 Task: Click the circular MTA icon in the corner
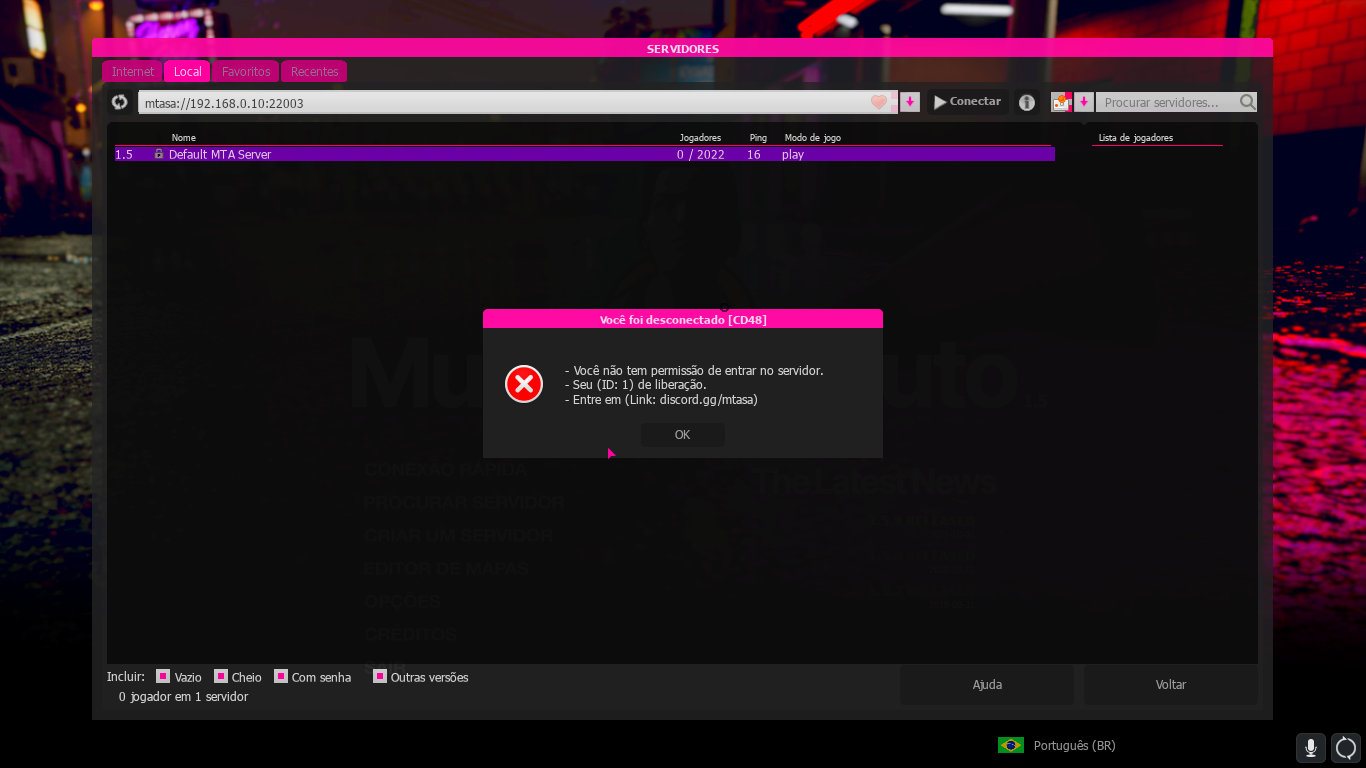click(1345, 748)
